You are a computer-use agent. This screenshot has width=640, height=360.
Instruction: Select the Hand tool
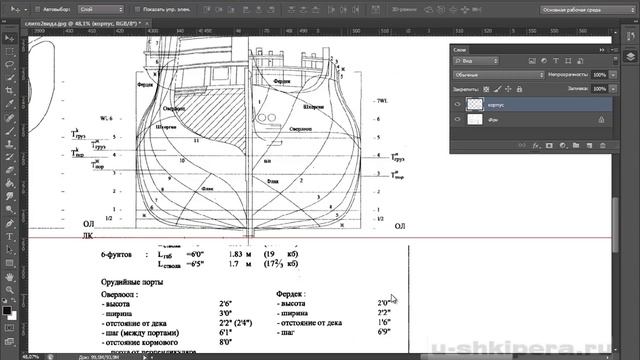[9, 276]
